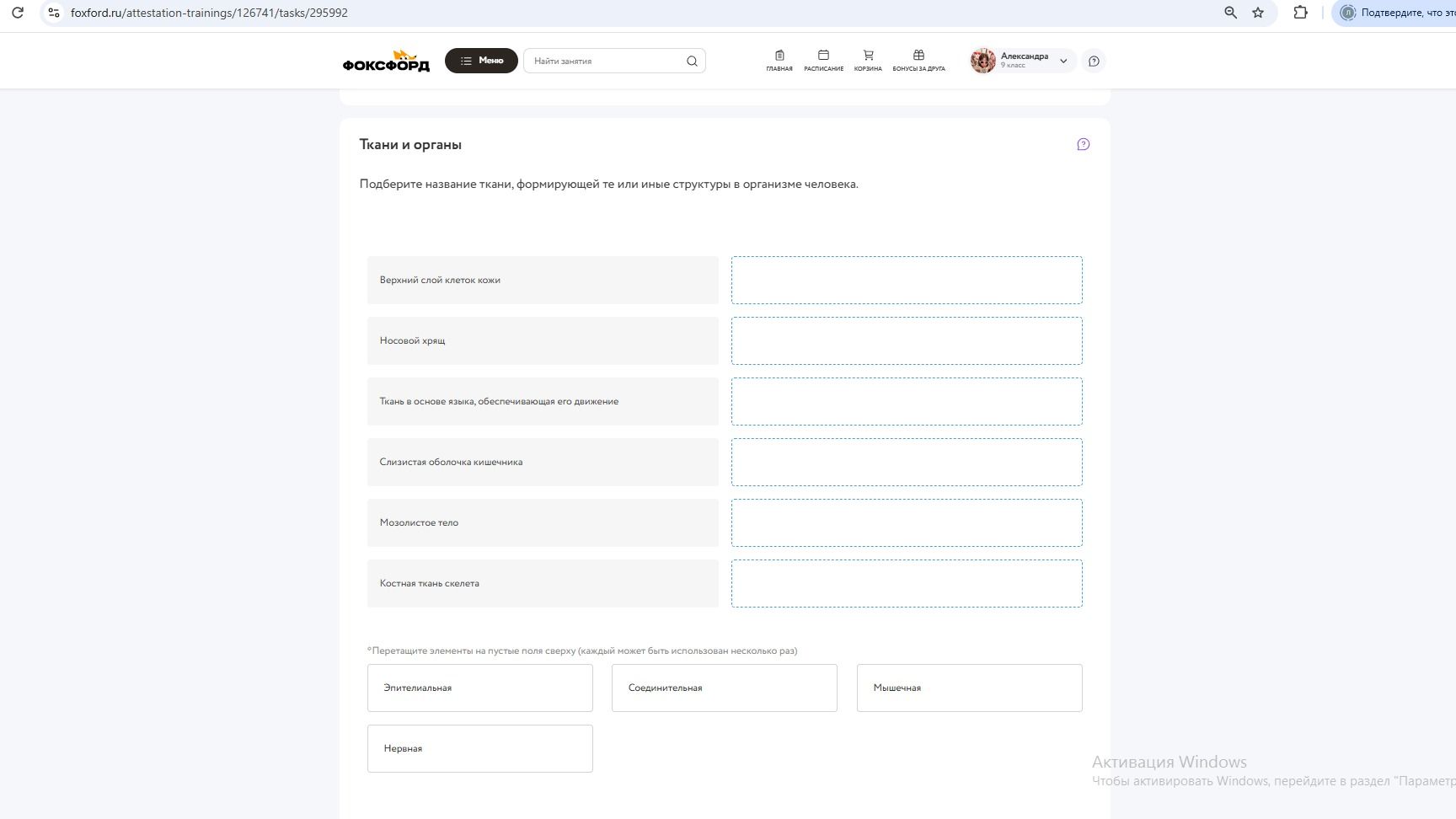Screen dimensions: 1456x819
Task: Open Расписание
Action: 823,61
